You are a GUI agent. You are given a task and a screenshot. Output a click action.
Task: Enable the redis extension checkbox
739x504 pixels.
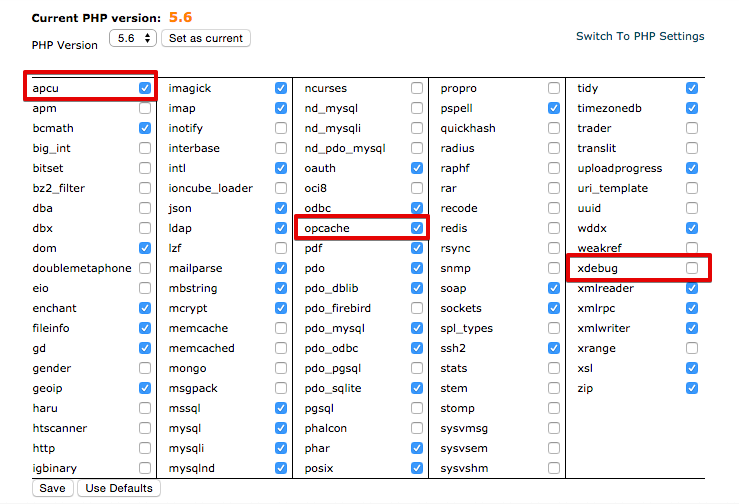click(x=554, y=228)
